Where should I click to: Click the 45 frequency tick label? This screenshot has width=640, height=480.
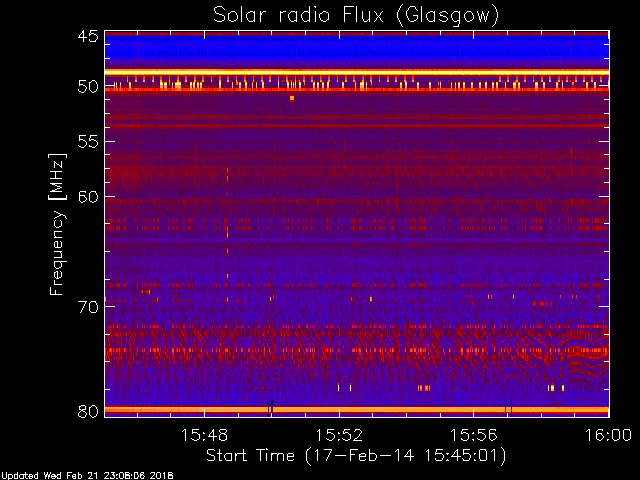pos(88,36)
